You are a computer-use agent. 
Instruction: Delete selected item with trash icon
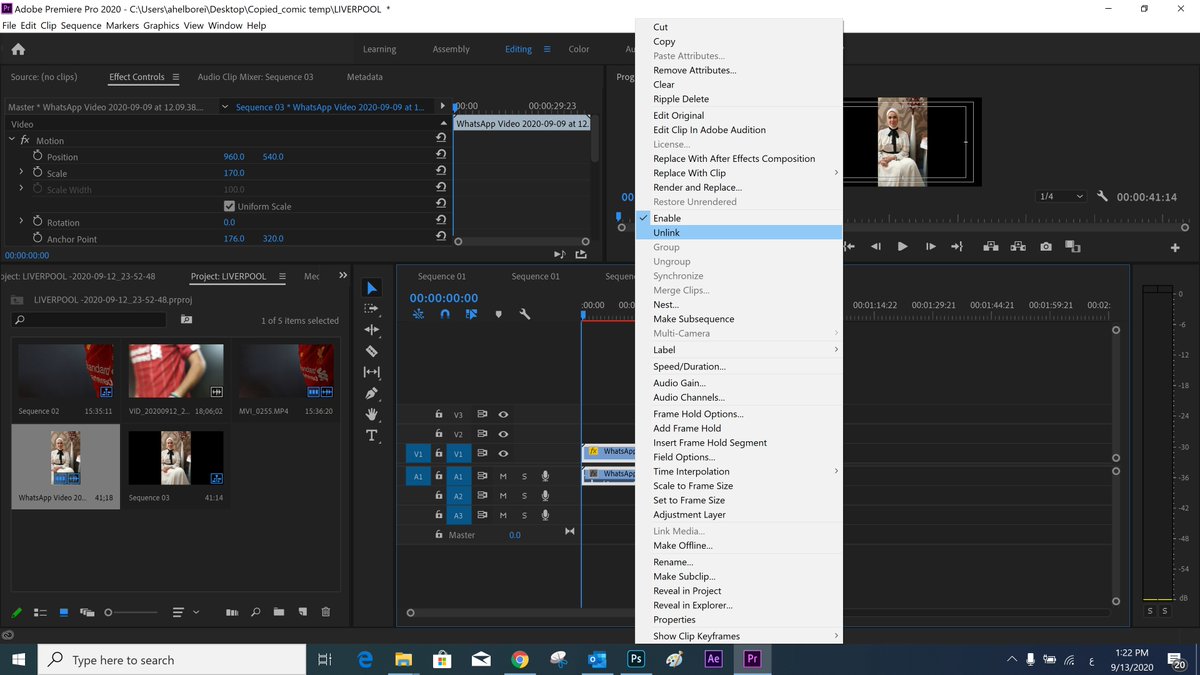pos(325,612)
